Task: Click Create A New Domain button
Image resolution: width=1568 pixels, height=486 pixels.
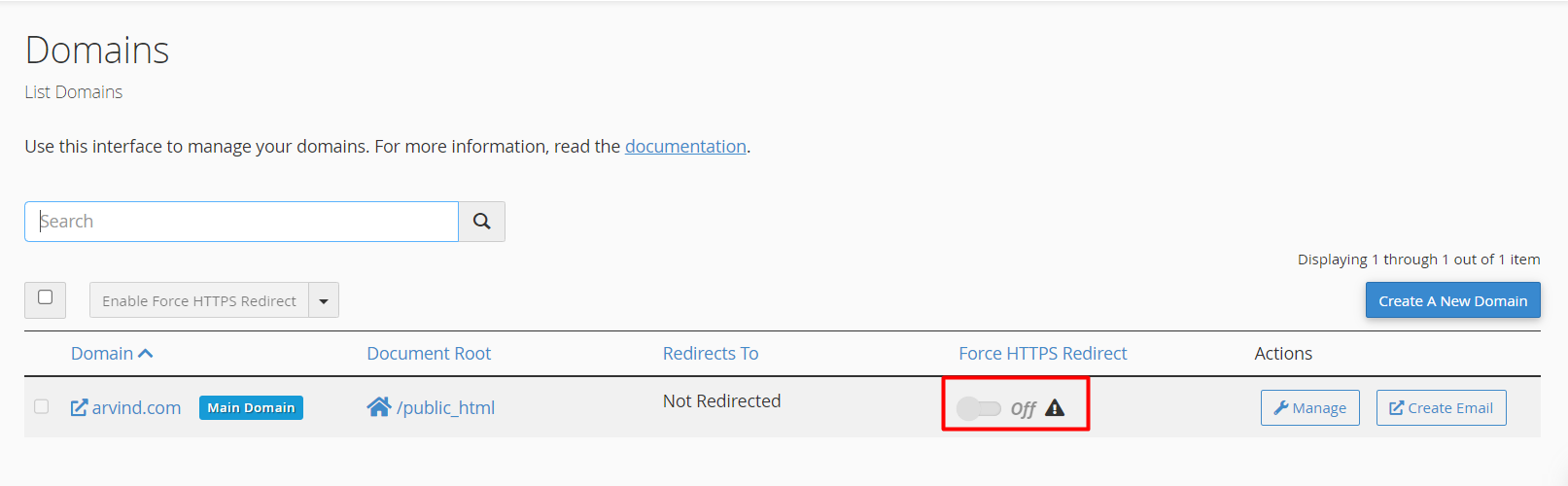Action: [x=1452, y=301]
